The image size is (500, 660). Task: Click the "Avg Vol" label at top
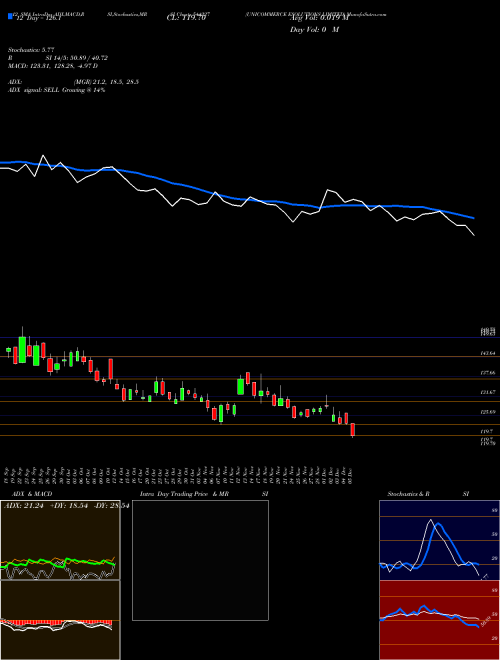pyautogui.click(x=319, y=18)
